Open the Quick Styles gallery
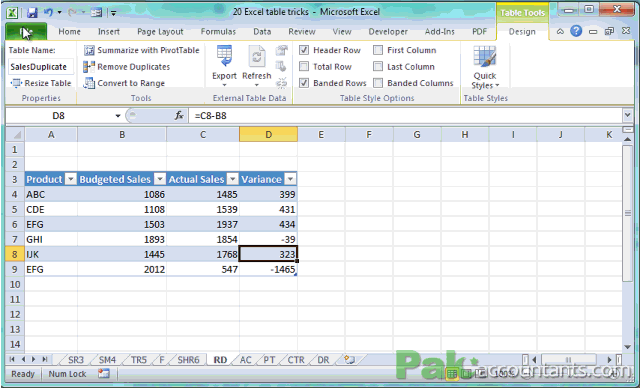This screenshot has height=388, width=640. point(485,67)
